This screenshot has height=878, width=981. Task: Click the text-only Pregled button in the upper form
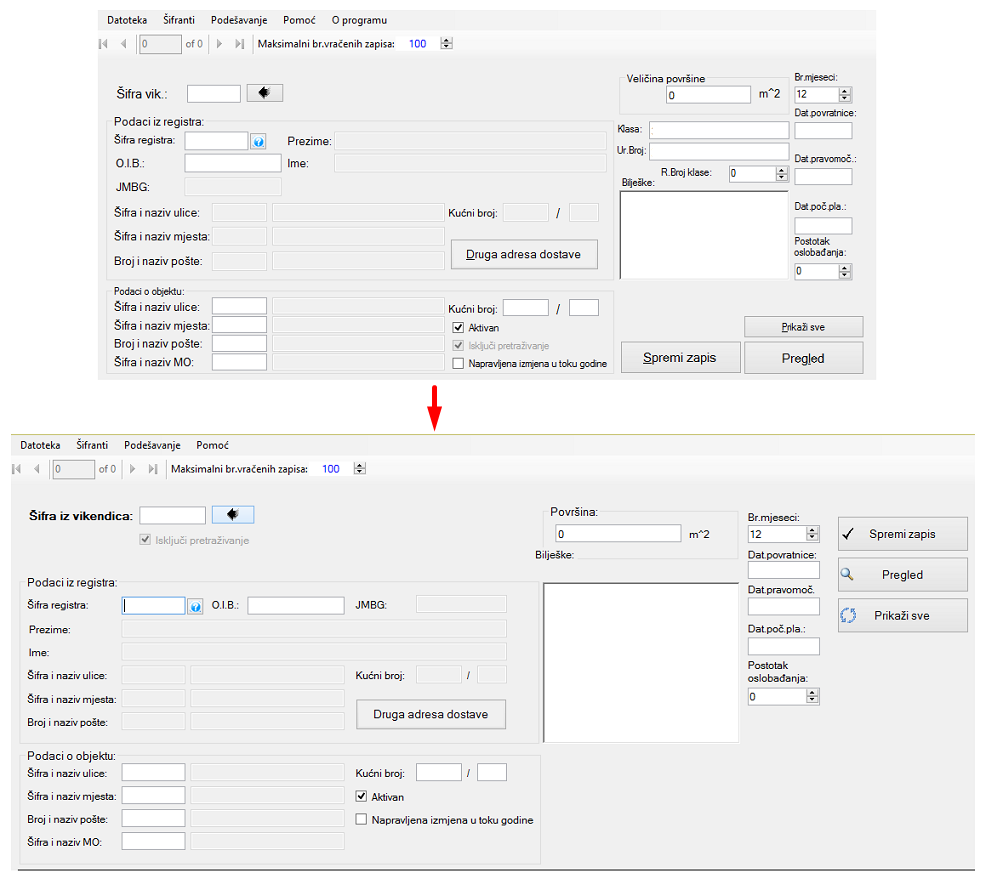[803, 358]
